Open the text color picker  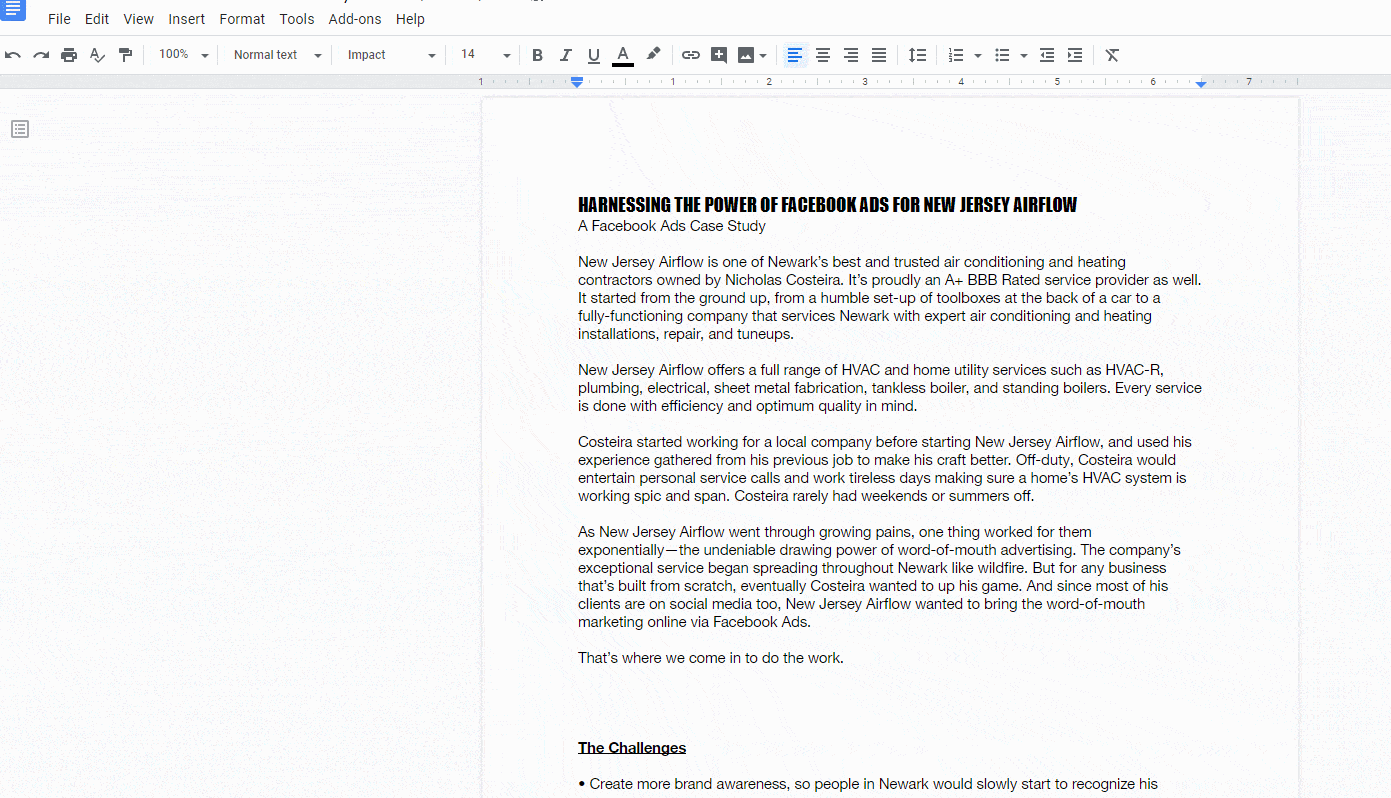623,55
